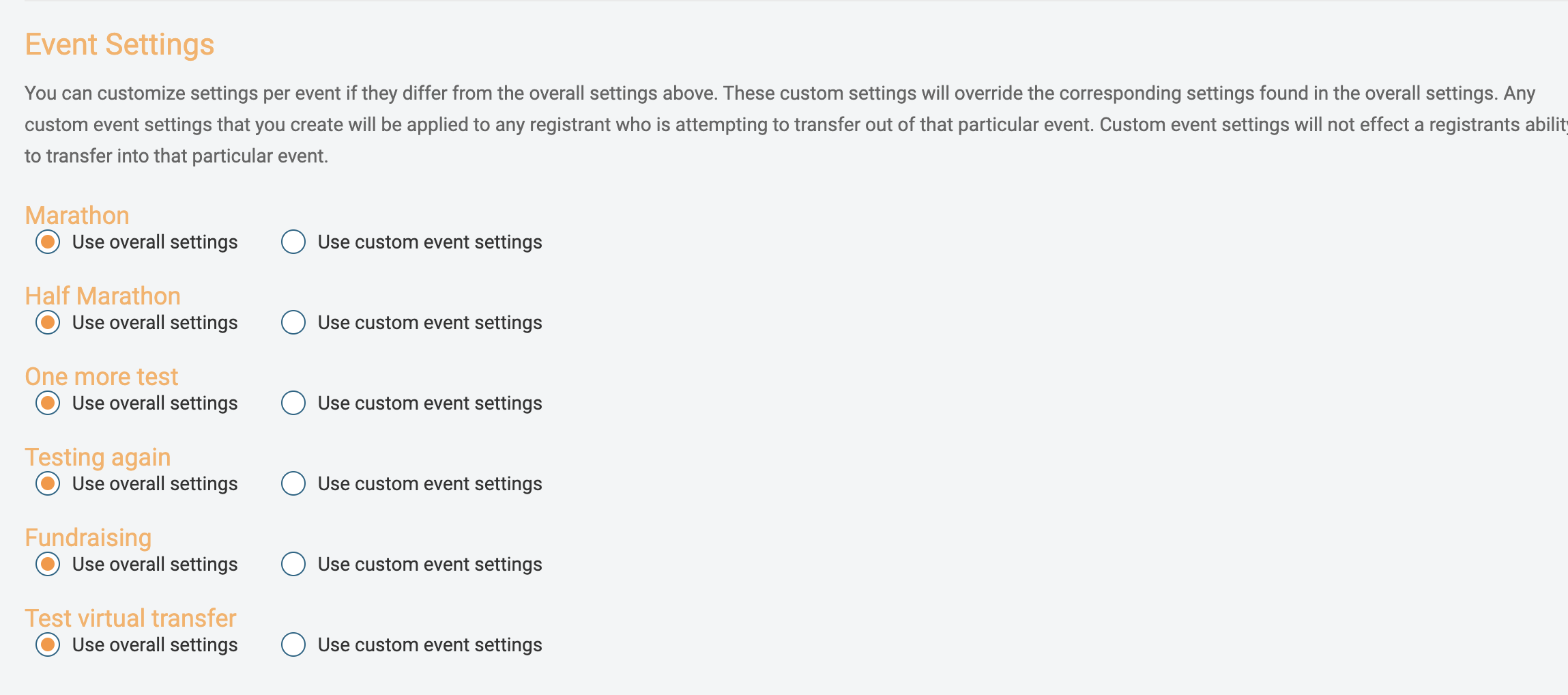Select overall settings for Testing again
The height and width of the screenshot is (695, 1568).
click(x=48, y=483)
